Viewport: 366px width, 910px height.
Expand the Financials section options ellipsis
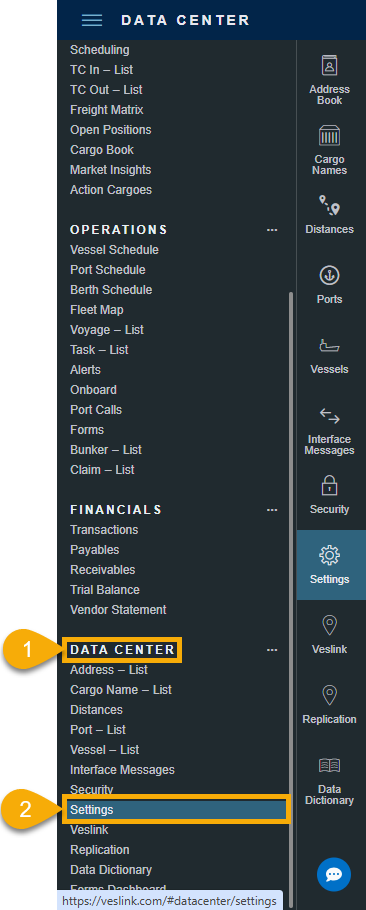pyautogui.click(x=272, y=510)
